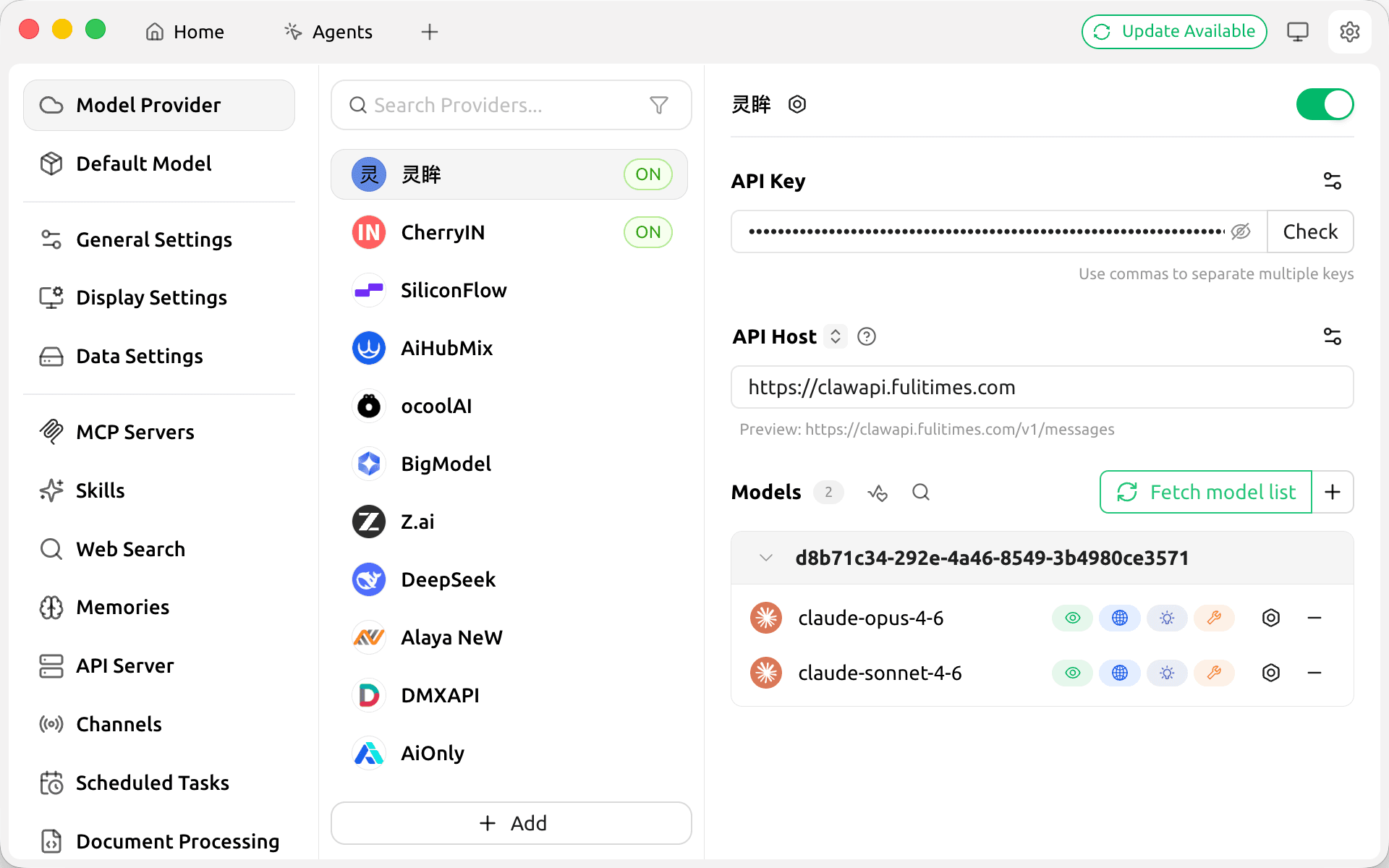The image size is (1389, 868).
Task: Go to General Settings
Action: click(159, 239)
